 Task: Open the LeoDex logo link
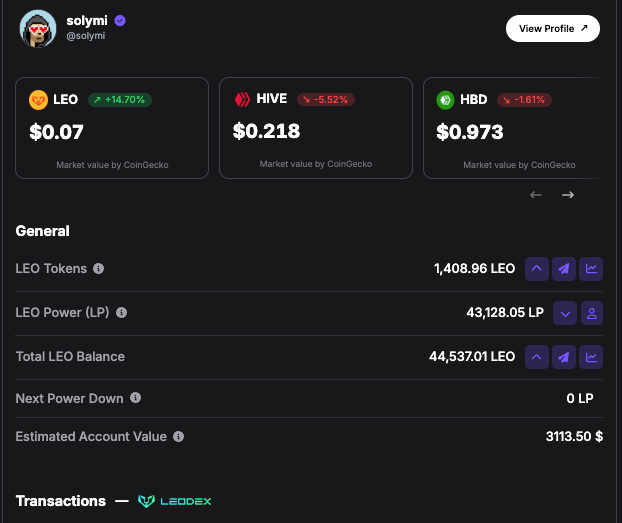pos(175,501)
